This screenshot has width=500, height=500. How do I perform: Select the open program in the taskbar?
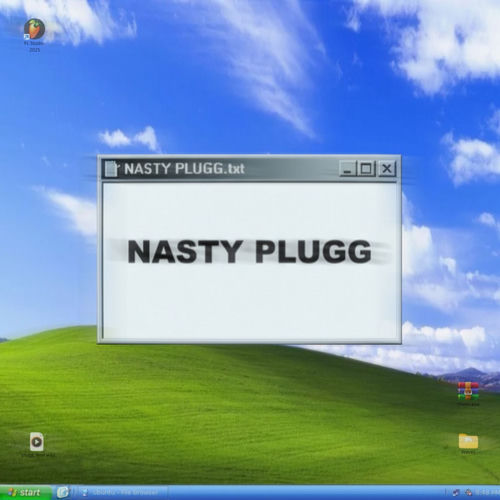122,492
